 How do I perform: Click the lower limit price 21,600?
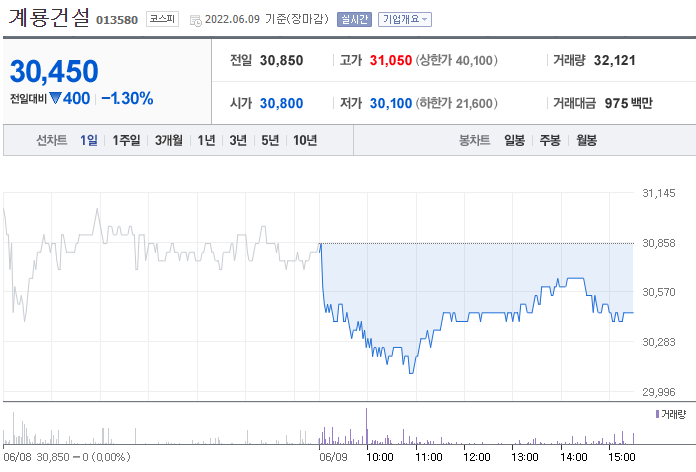pyautogui.click(x=474, y=103)
